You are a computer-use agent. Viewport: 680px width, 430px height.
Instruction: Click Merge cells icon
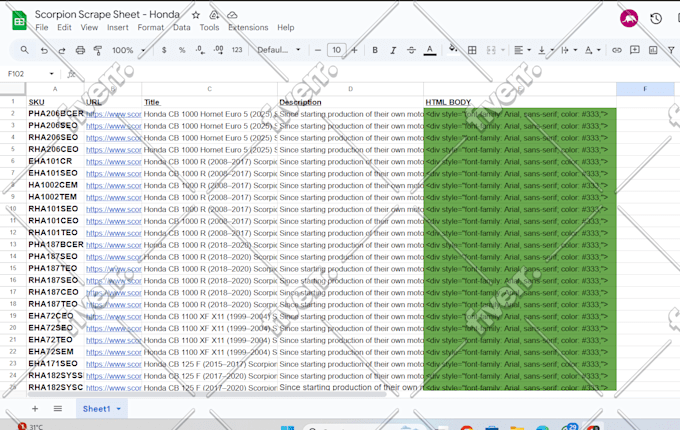[491, 50]
